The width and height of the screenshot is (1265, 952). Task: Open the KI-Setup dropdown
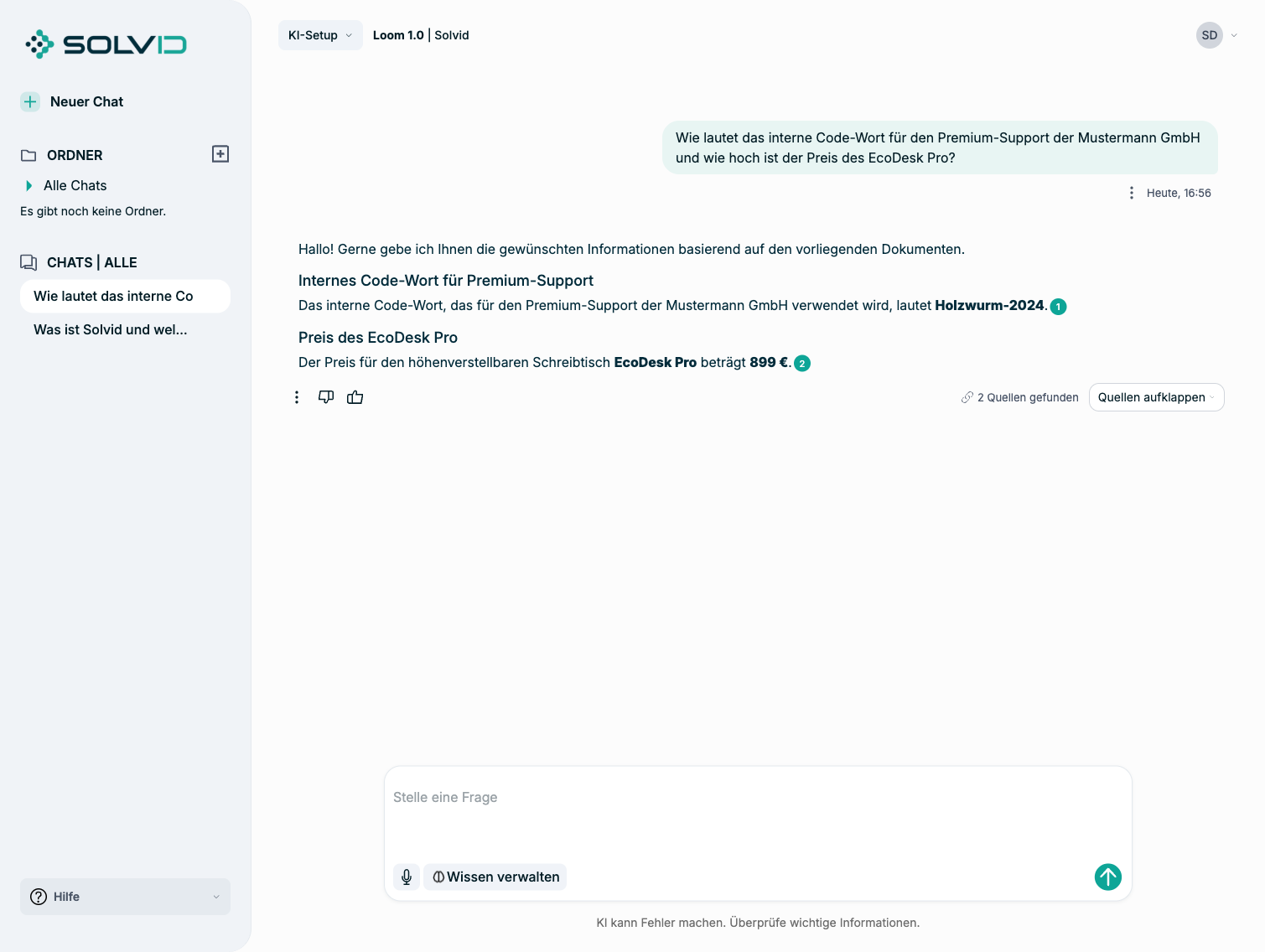click(x=320, y=35)
